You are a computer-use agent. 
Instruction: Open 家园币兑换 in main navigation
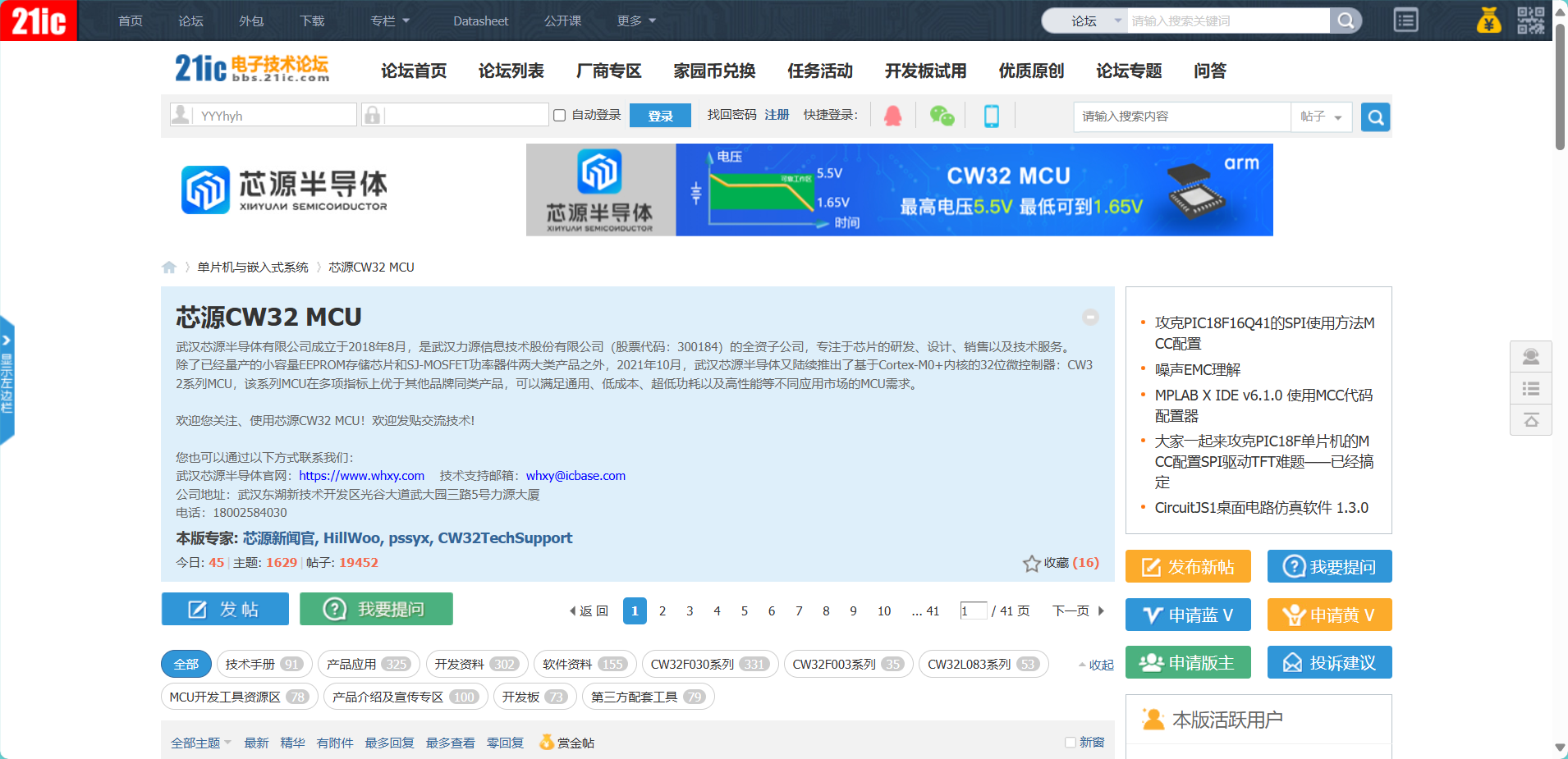click(714, 71)
